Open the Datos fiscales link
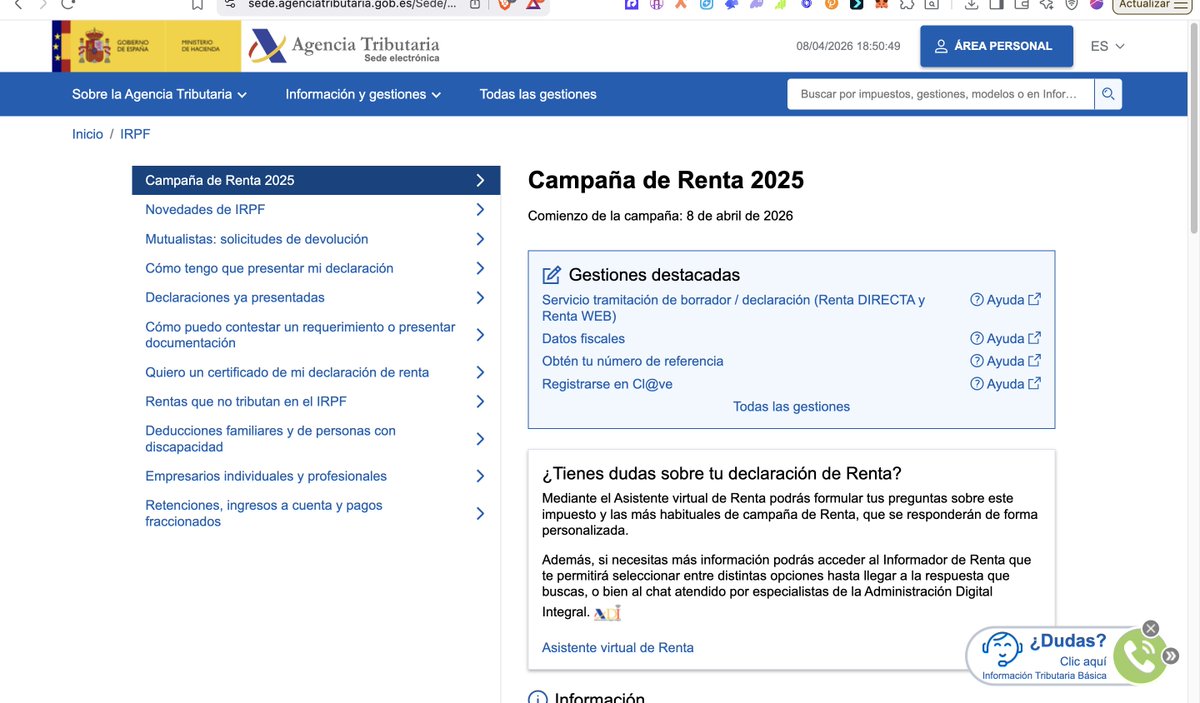The image size is (1200, 703). click(x=583, y=339)
